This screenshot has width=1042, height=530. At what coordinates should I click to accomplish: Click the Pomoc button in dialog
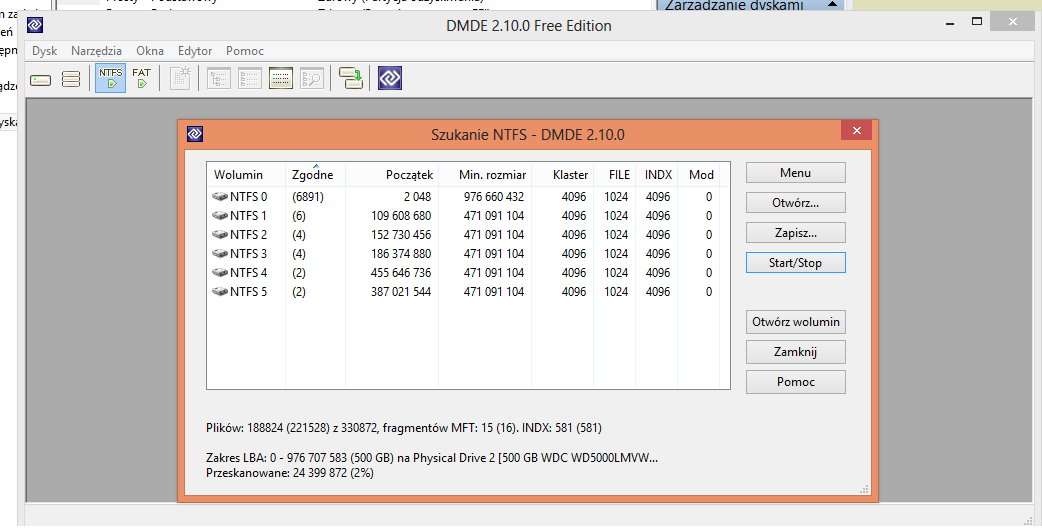point(795,382)
